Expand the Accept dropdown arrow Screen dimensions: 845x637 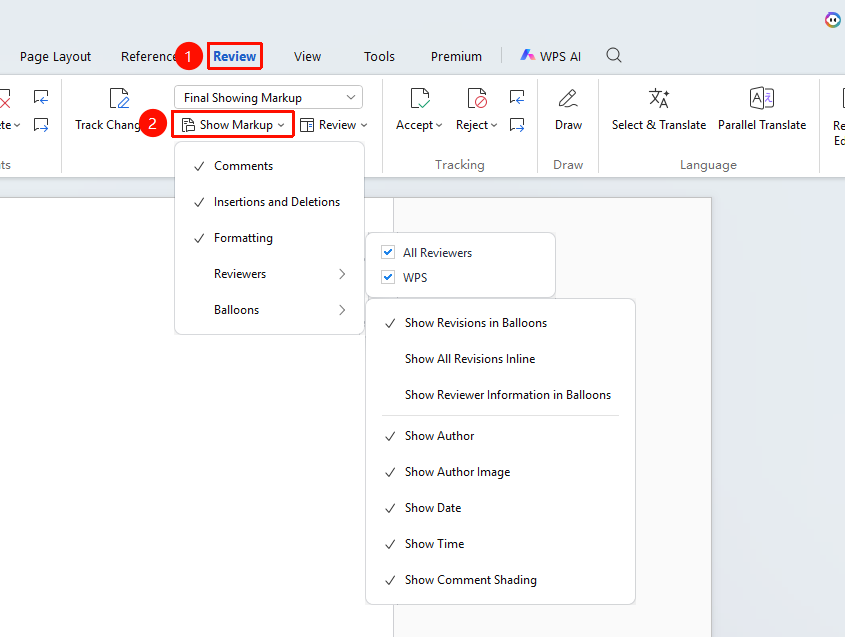pyautogui.click(x=439, y=126)
